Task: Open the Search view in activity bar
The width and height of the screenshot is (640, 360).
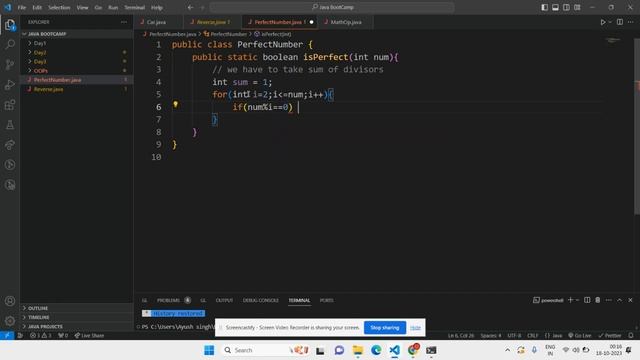Action: (10, 44)
